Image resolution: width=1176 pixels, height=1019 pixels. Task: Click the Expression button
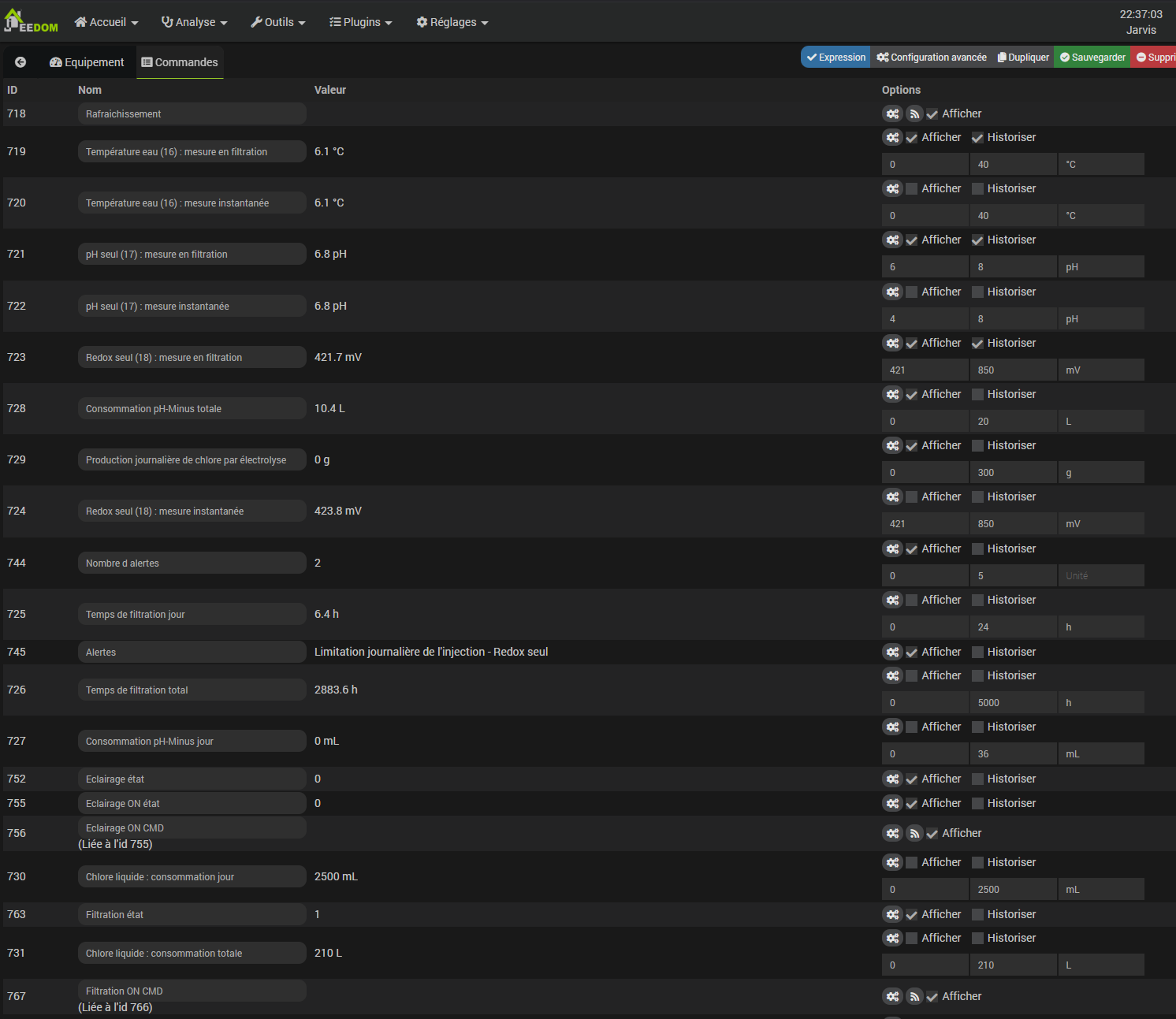pyautogui.click(x=836, y=57)
